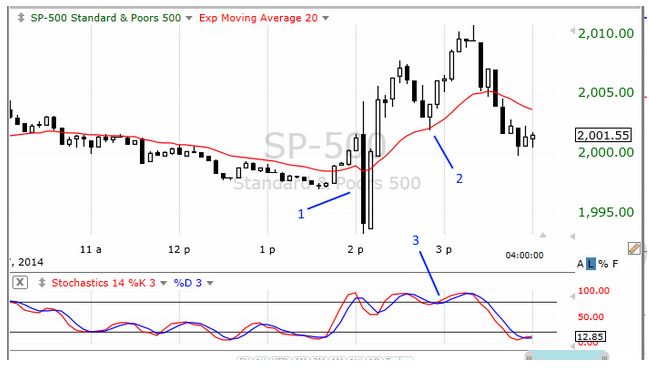Image resolution: width=649 pixels, height=371 pixels.
Task: Click the move handle beside SP-500 label
Action: (21, 18)
